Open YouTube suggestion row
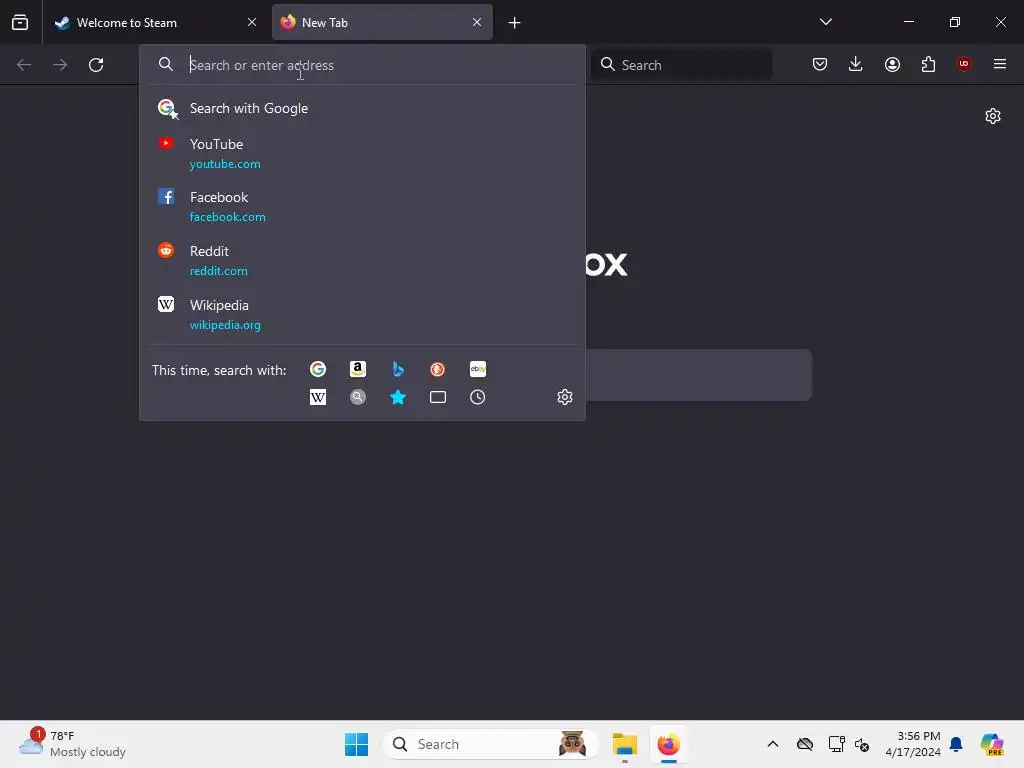This screenshot has width=1024, height=768. 362,153
